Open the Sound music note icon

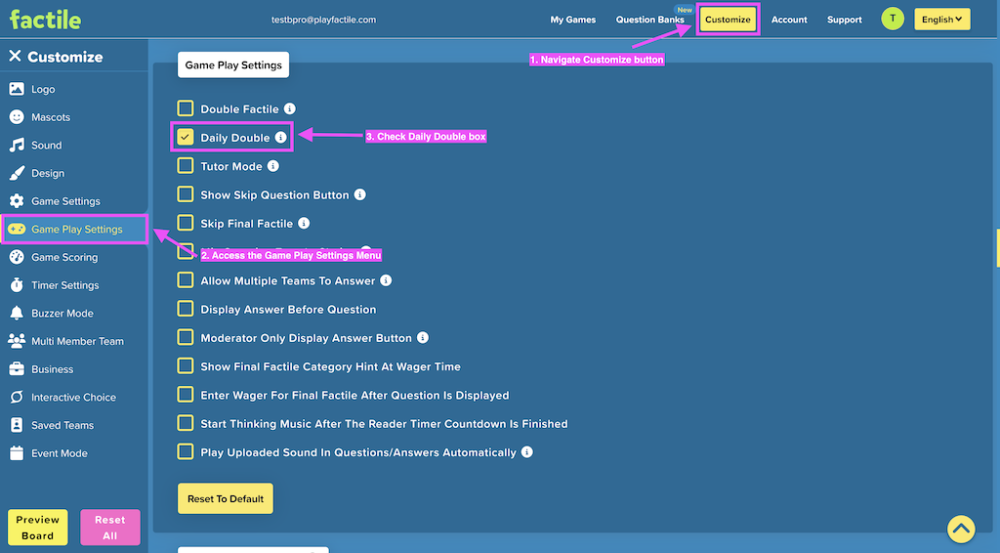(17, 145)
